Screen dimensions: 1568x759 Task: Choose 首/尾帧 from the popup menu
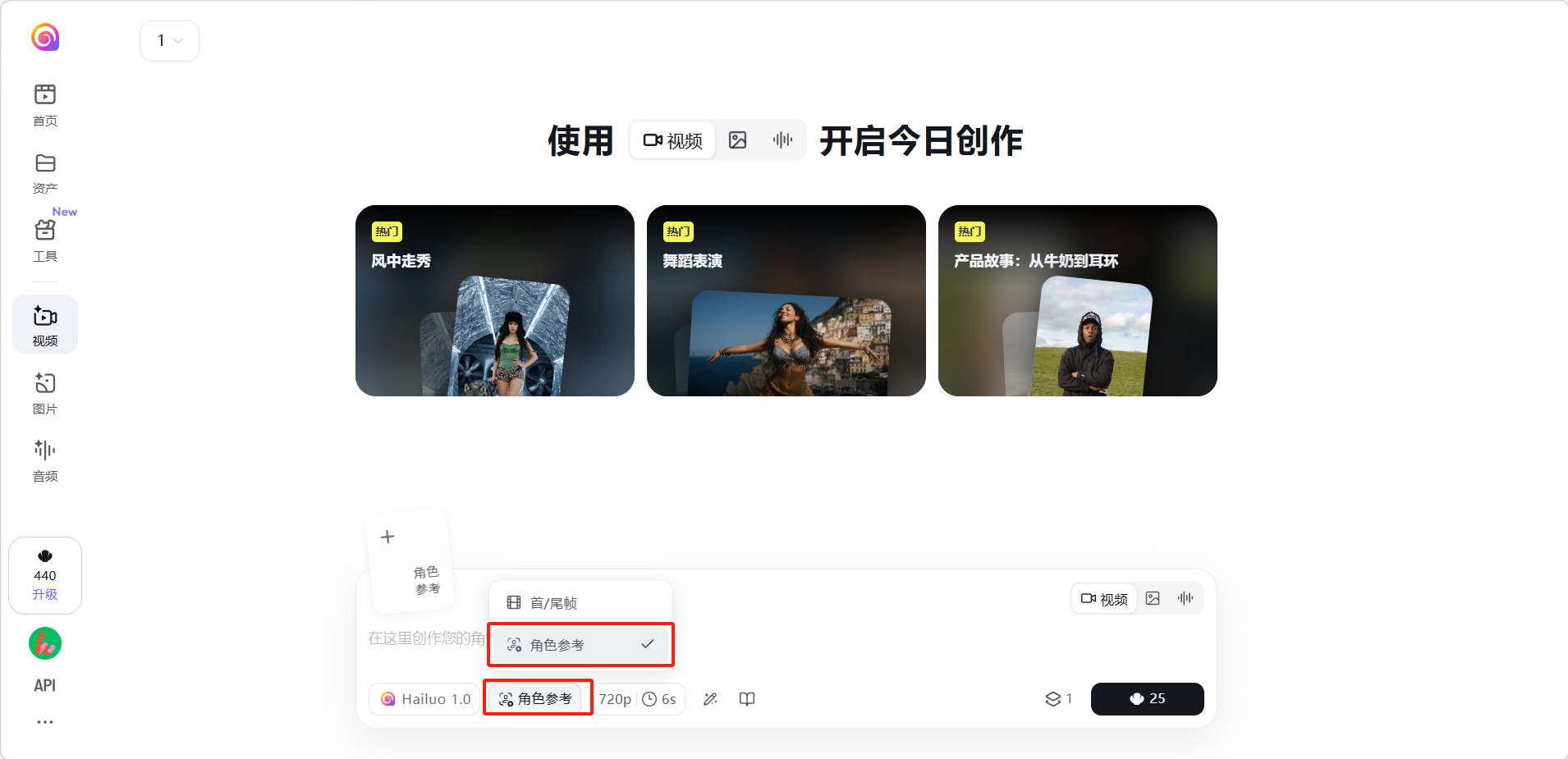580,603
